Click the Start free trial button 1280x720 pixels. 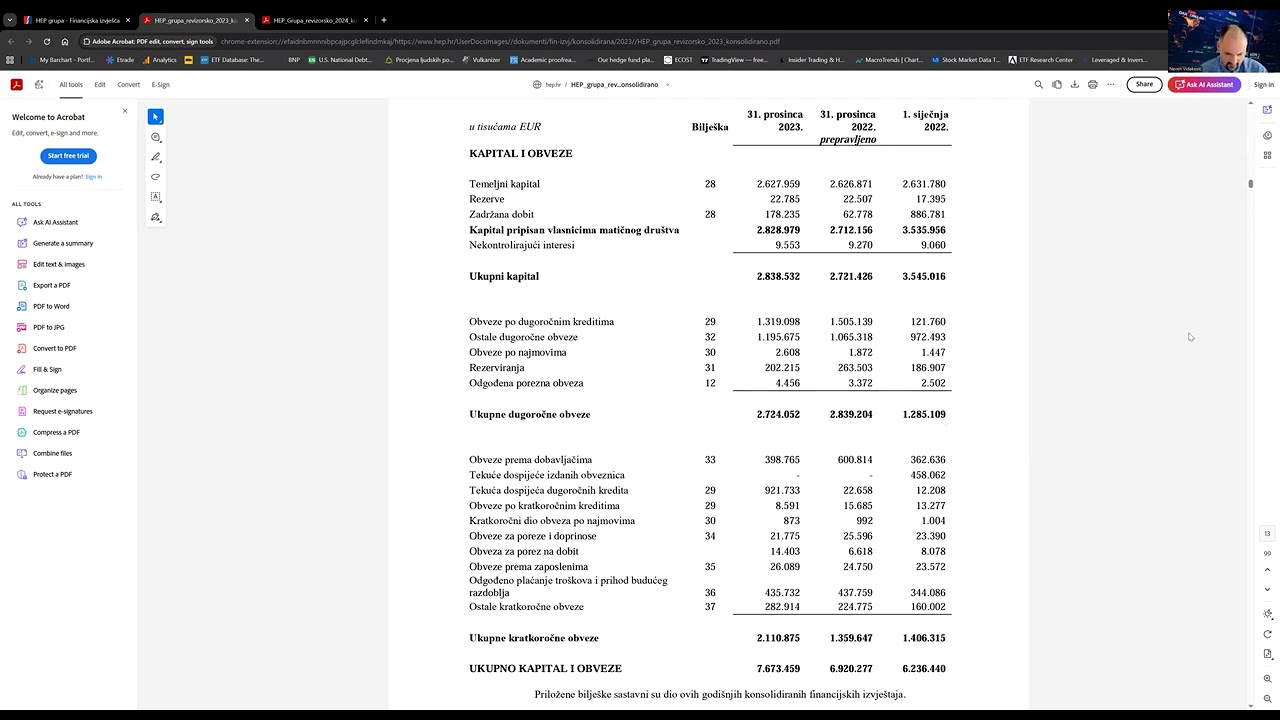[x=68, y=156]
